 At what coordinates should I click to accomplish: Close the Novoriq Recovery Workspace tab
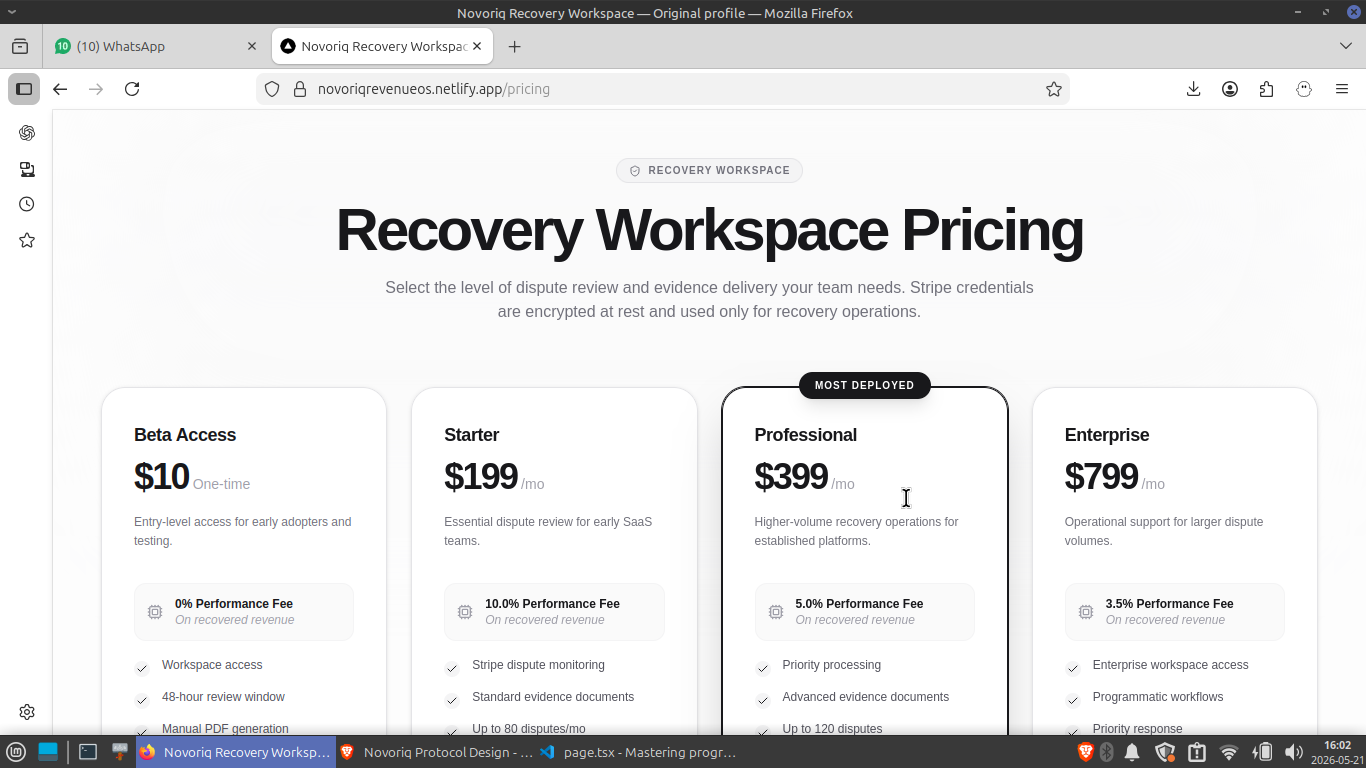coord(477,46)
